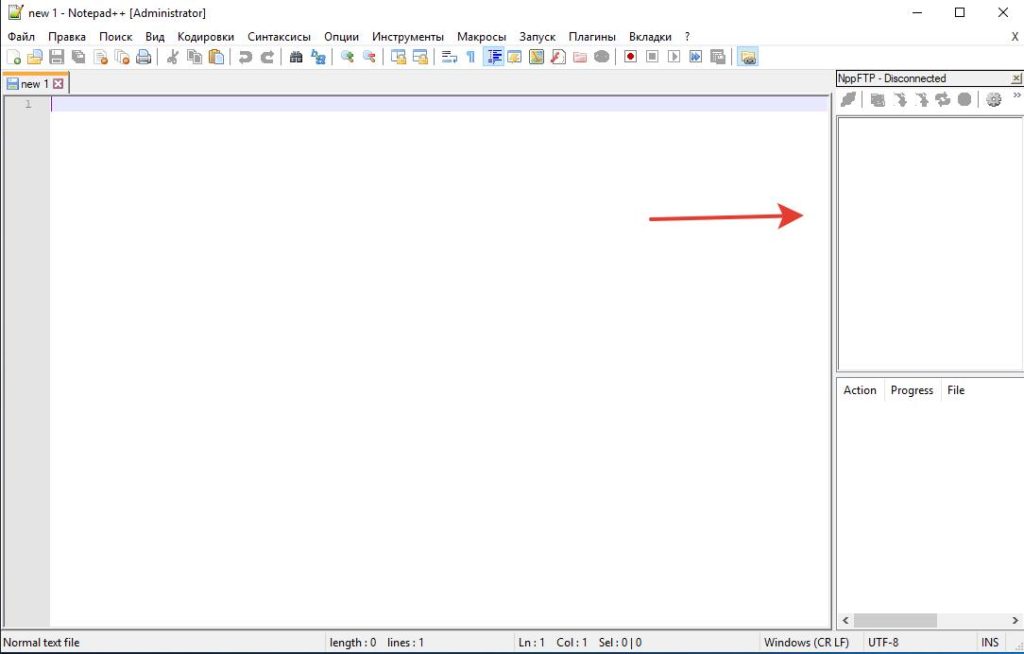Viewport: 1024px width, 654px height.
Task: Toggle synchronized vertical scrolling
Action: tap(398, 57)
